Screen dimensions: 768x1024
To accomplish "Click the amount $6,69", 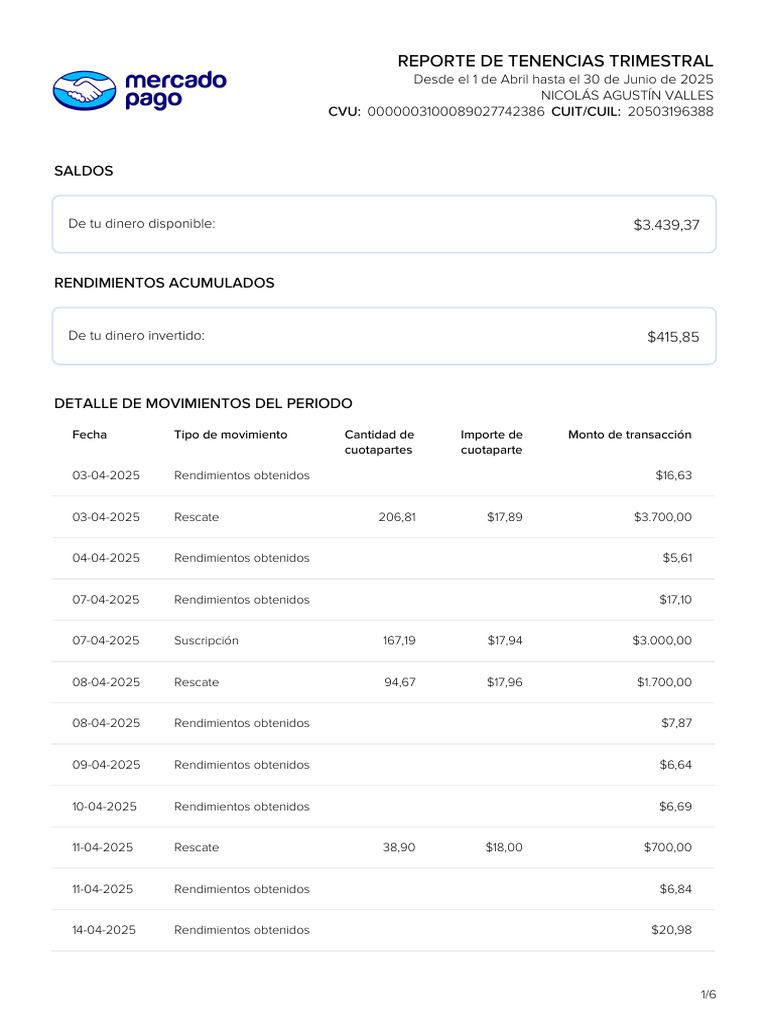I will click(x=675, y=807).
